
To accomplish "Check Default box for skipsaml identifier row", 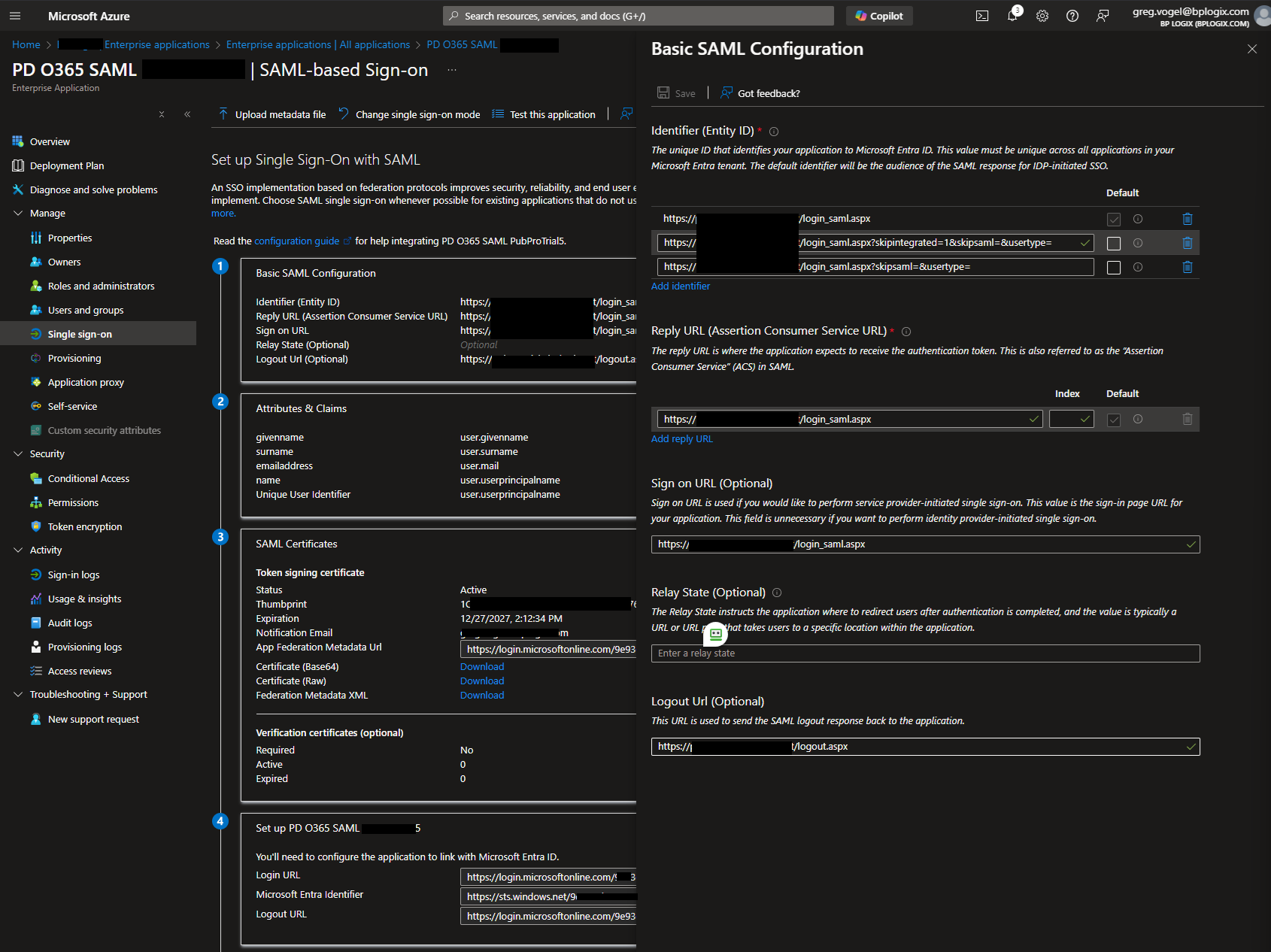I will (1114, 267).
